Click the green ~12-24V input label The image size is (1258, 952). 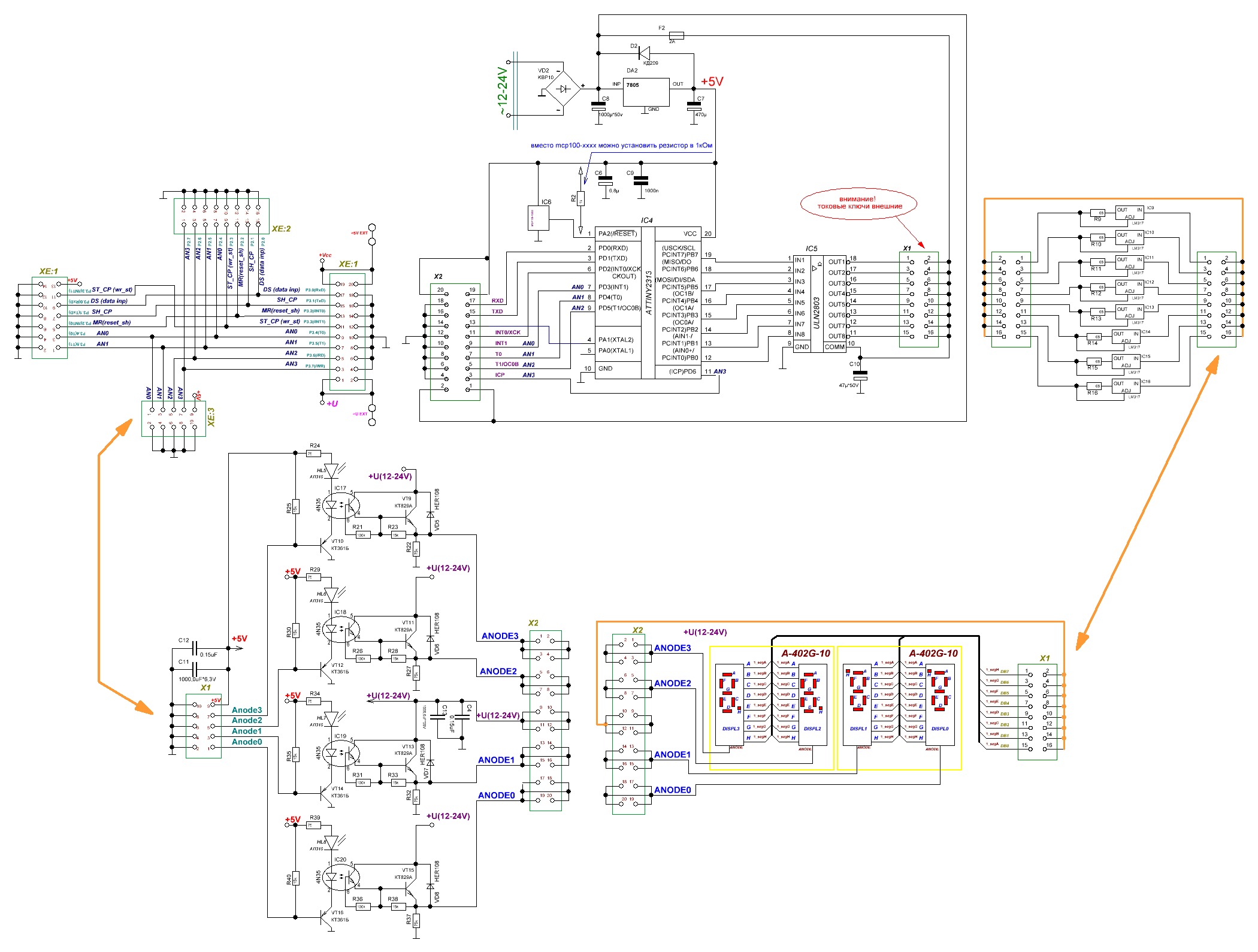(502, 91)
